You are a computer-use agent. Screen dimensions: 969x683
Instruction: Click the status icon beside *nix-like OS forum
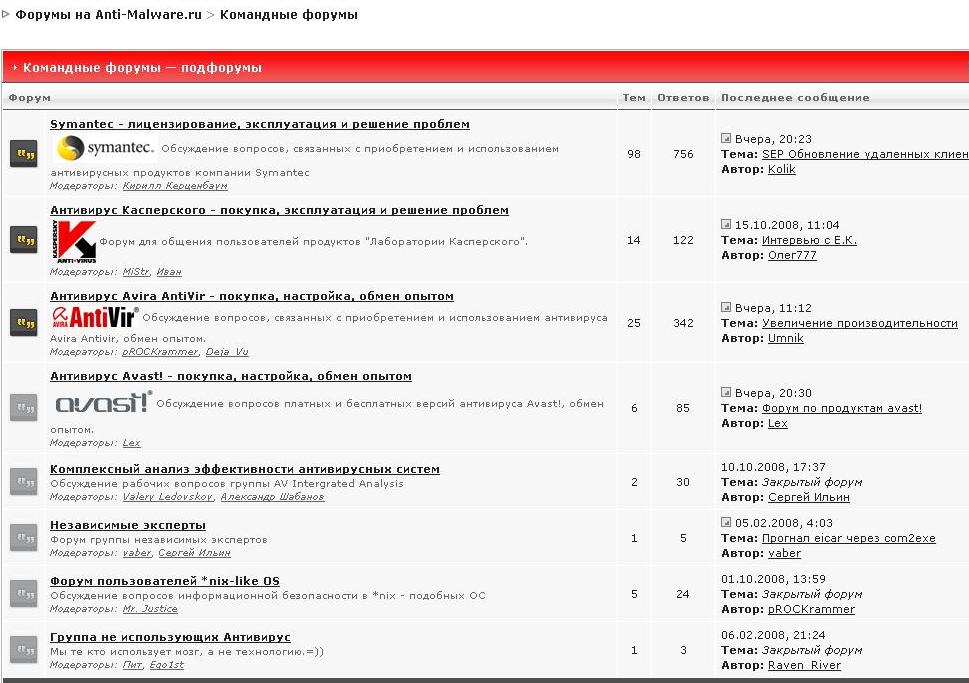coord(23,594)
